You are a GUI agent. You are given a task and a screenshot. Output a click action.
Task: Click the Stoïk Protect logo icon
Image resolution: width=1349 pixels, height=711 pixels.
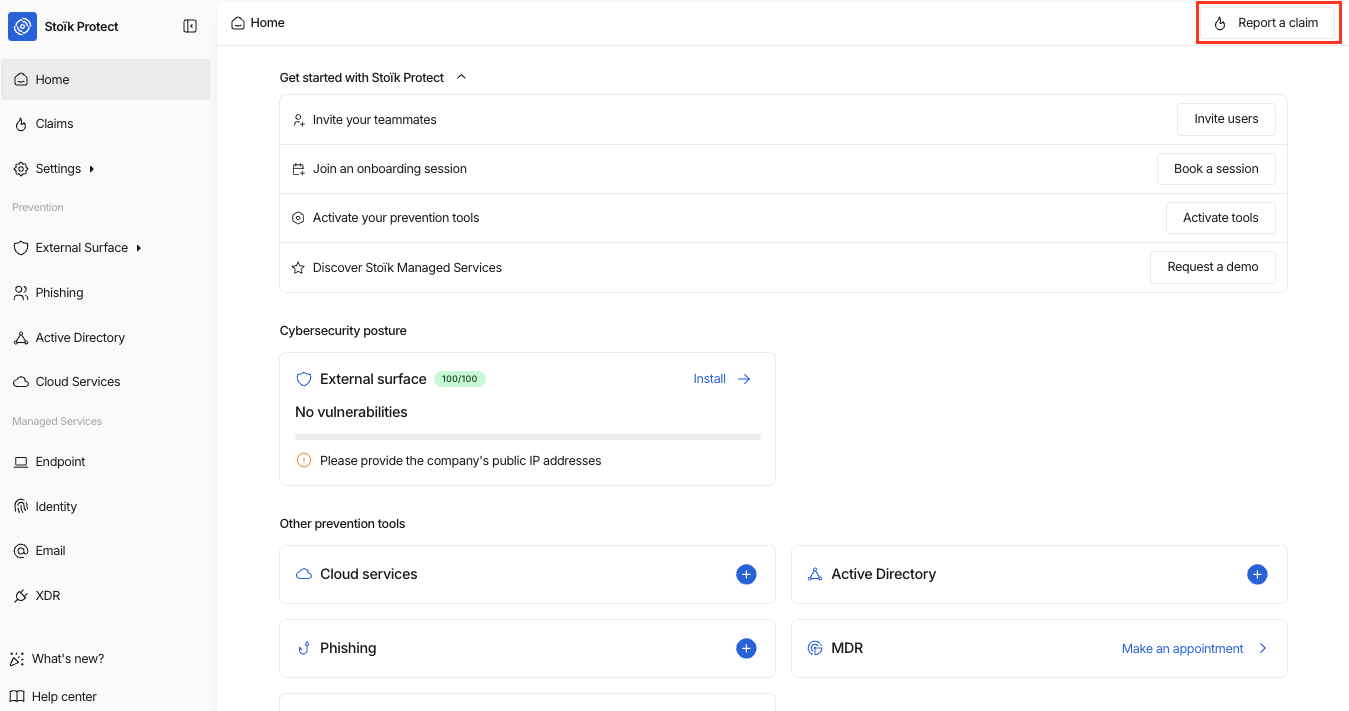[22, 26]
